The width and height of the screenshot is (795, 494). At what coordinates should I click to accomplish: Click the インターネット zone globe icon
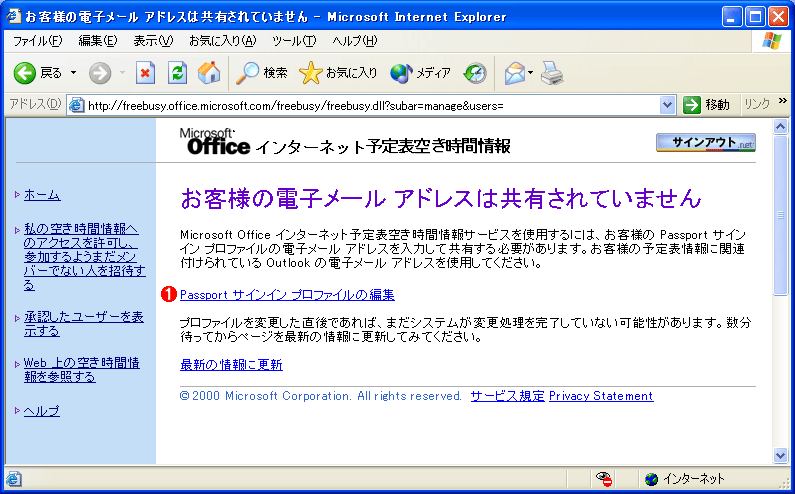pyautogui.click(x=652, y=479)
